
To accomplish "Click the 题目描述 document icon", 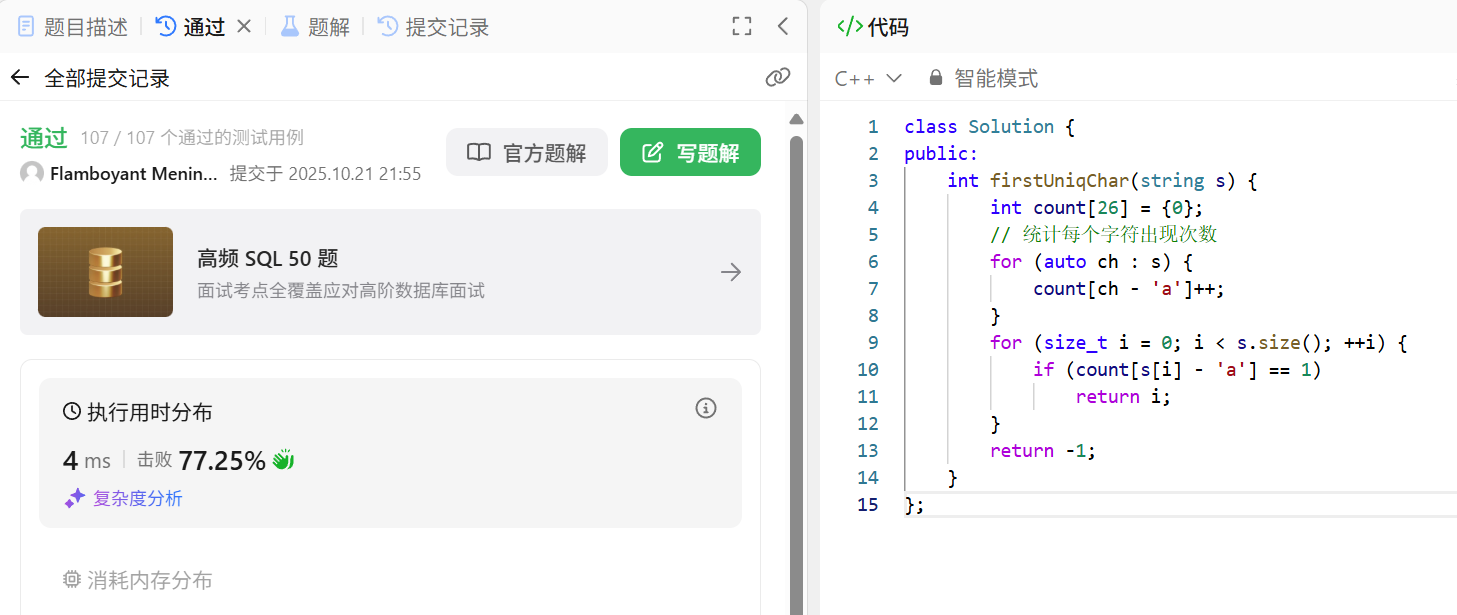I will pos(25,27).
